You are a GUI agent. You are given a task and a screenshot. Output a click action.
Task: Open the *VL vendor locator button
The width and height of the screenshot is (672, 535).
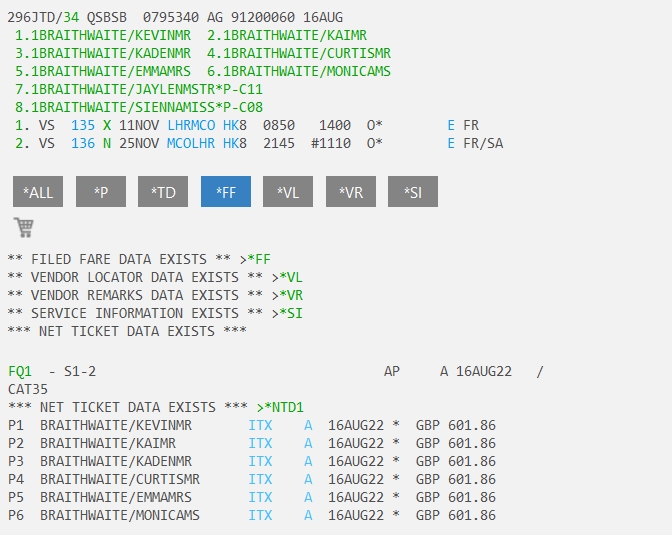288,192
